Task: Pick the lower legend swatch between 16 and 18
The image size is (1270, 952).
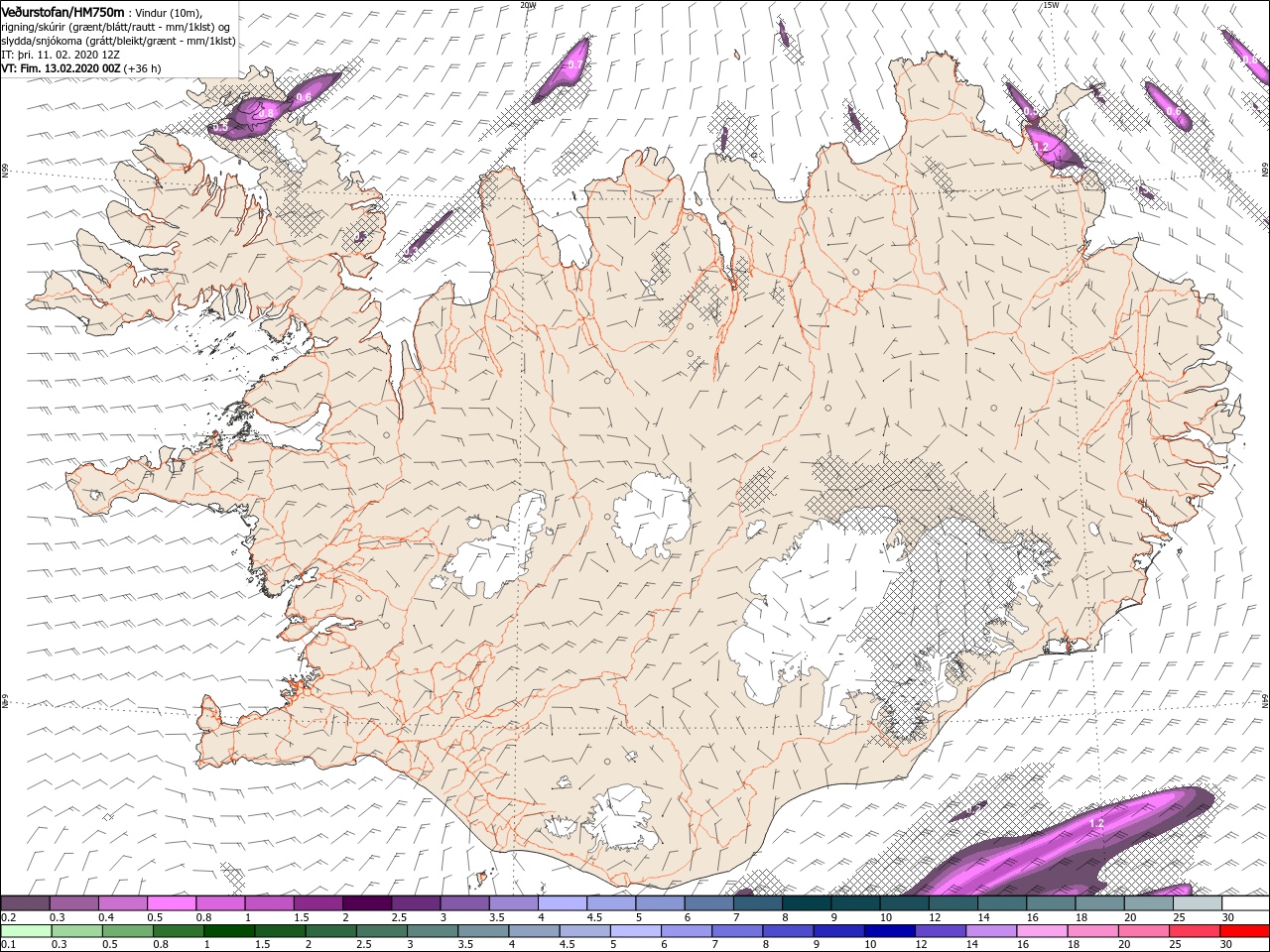Action: (x=1042, y=931)
